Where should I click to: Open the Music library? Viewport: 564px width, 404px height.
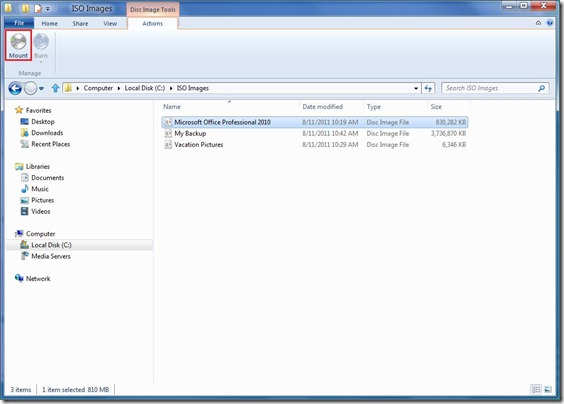coord(40,189)
